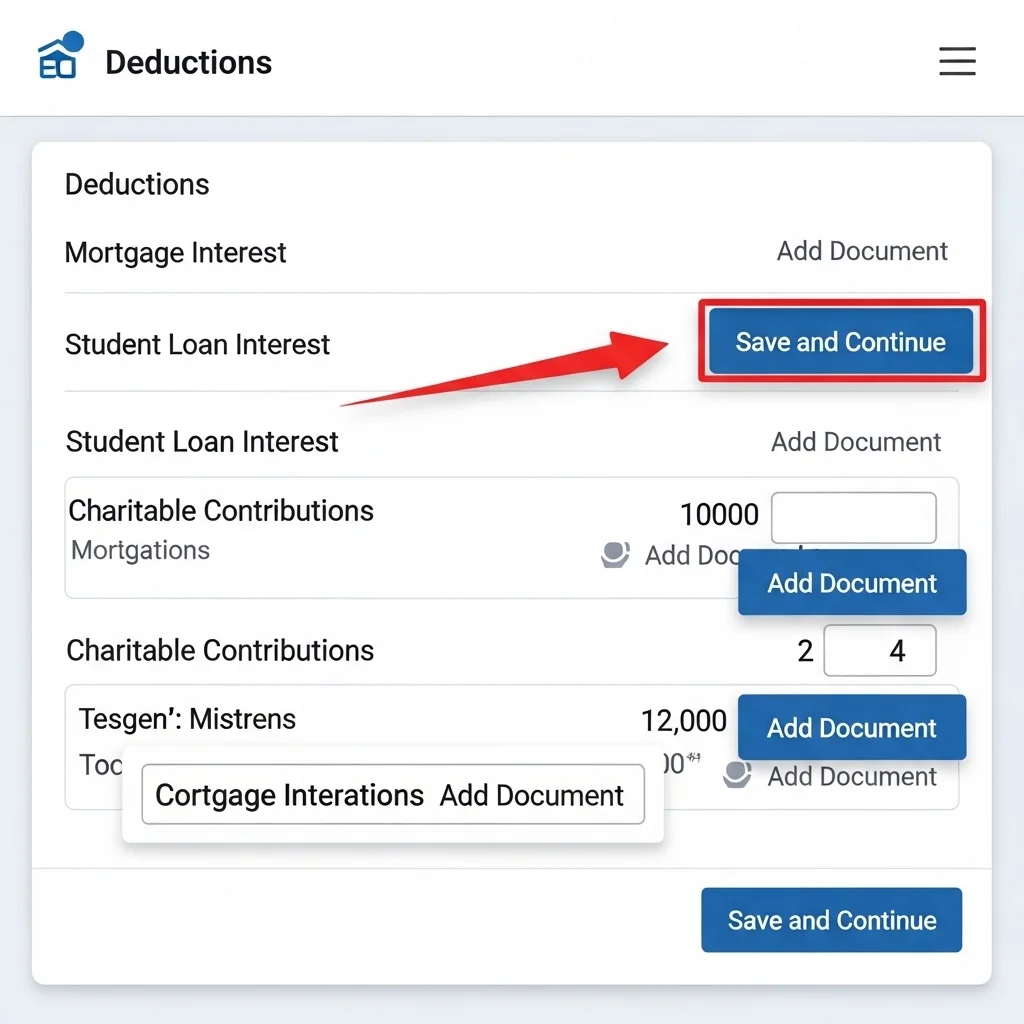Click Add Document link for Mortgage Interest
1024x1024 pixels.
[862, 251]
